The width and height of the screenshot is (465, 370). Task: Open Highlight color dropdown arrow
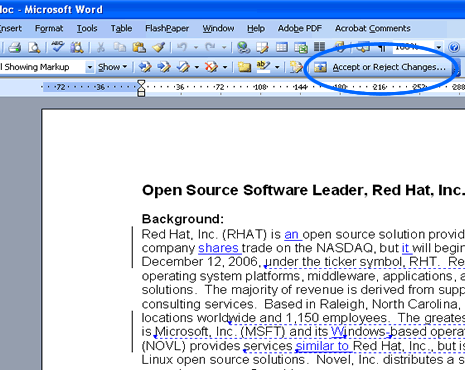coord(277,67)
